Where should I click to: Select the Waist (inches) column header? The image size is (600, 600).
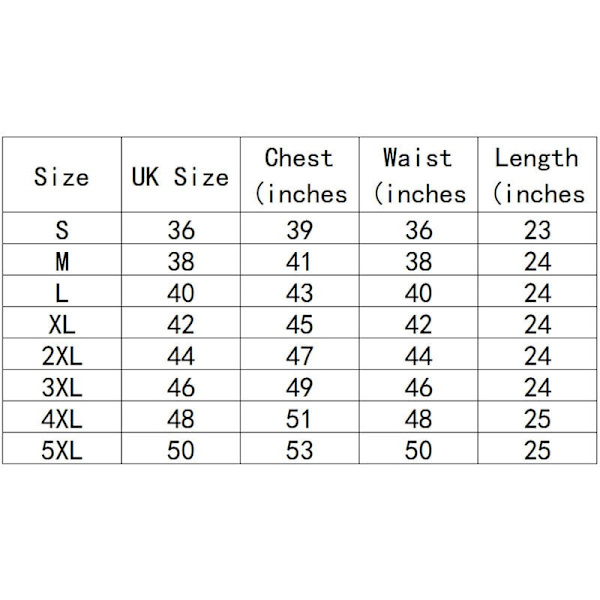click(418, 176)
